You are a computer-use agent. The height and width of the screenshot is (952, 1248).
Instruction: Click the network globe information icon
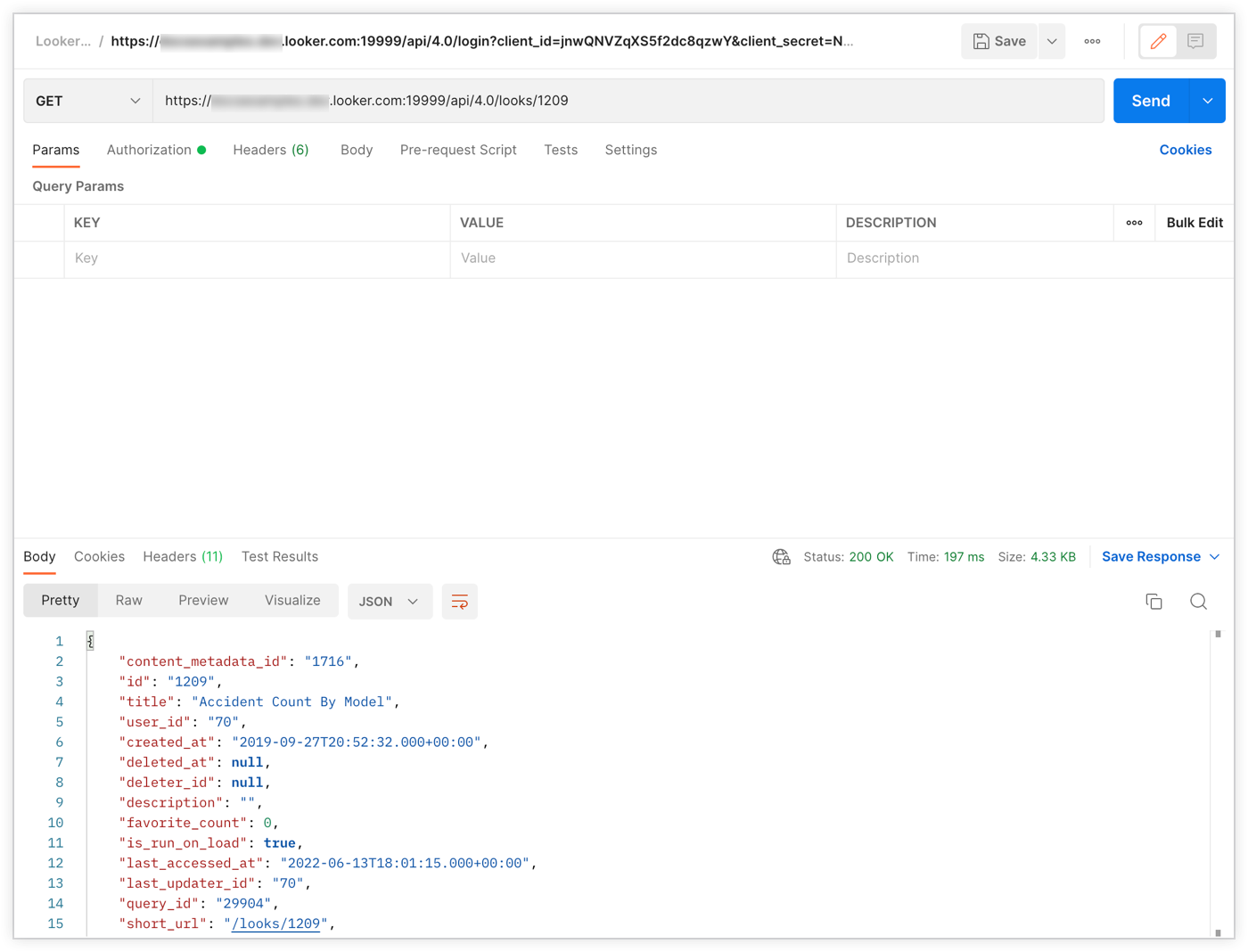coord(782,557)
